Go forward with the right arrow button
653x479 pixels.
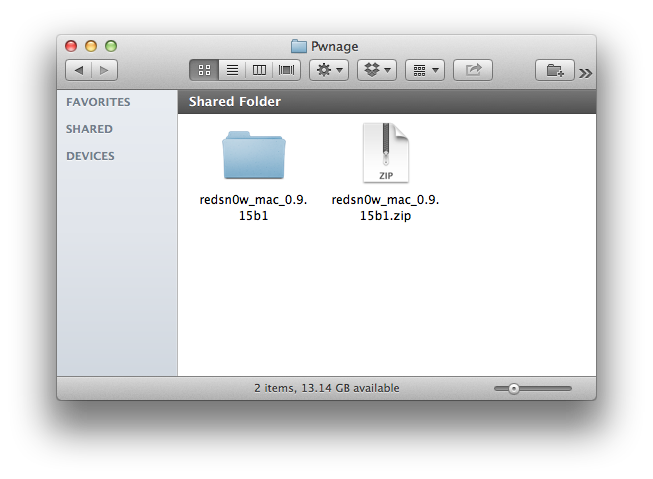pos(105,70)
